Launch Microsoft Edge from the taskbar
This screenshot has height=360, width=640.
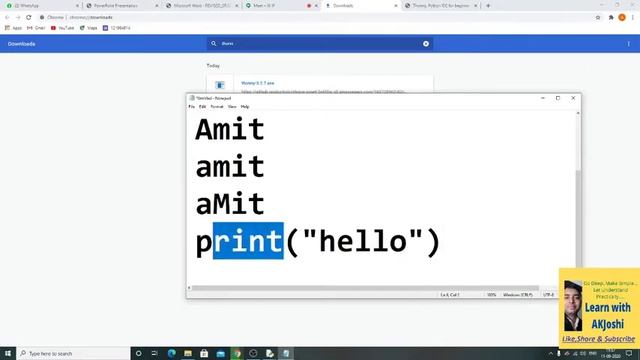171,353
